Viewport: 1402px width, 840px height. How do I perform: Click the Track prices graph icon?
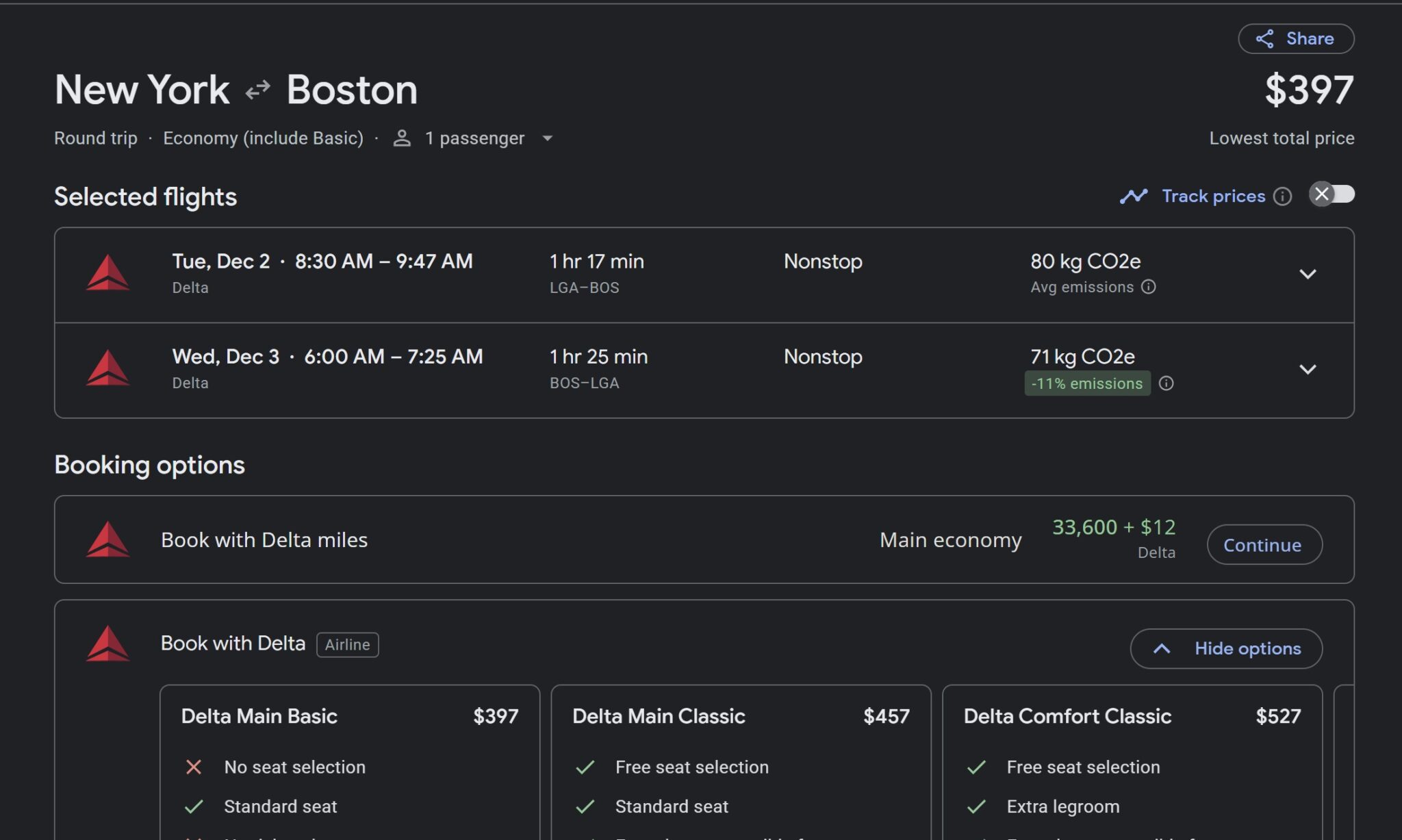(1134, 196)
